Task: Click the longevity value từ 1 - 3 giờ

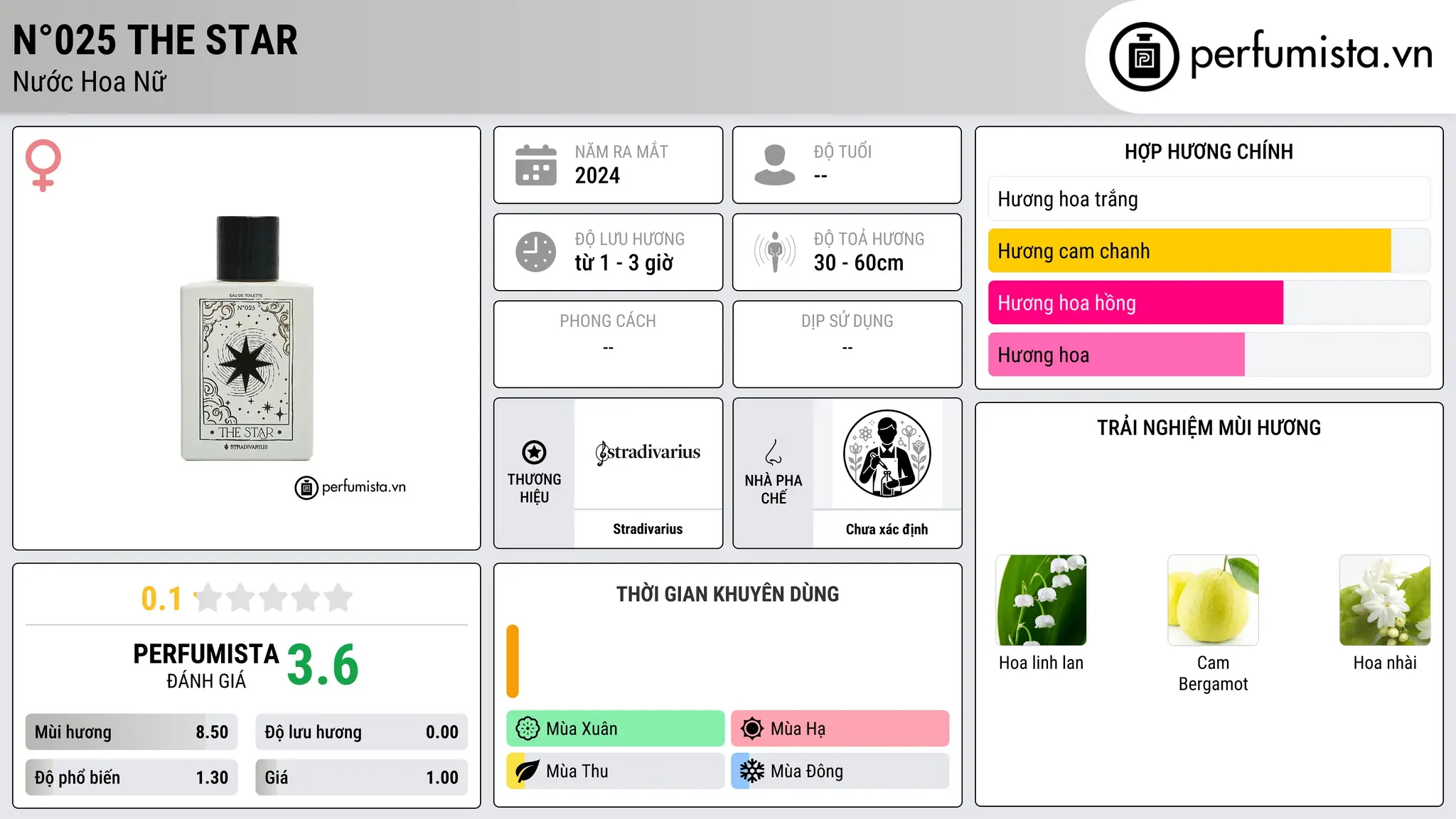Action: click(623, 263)
